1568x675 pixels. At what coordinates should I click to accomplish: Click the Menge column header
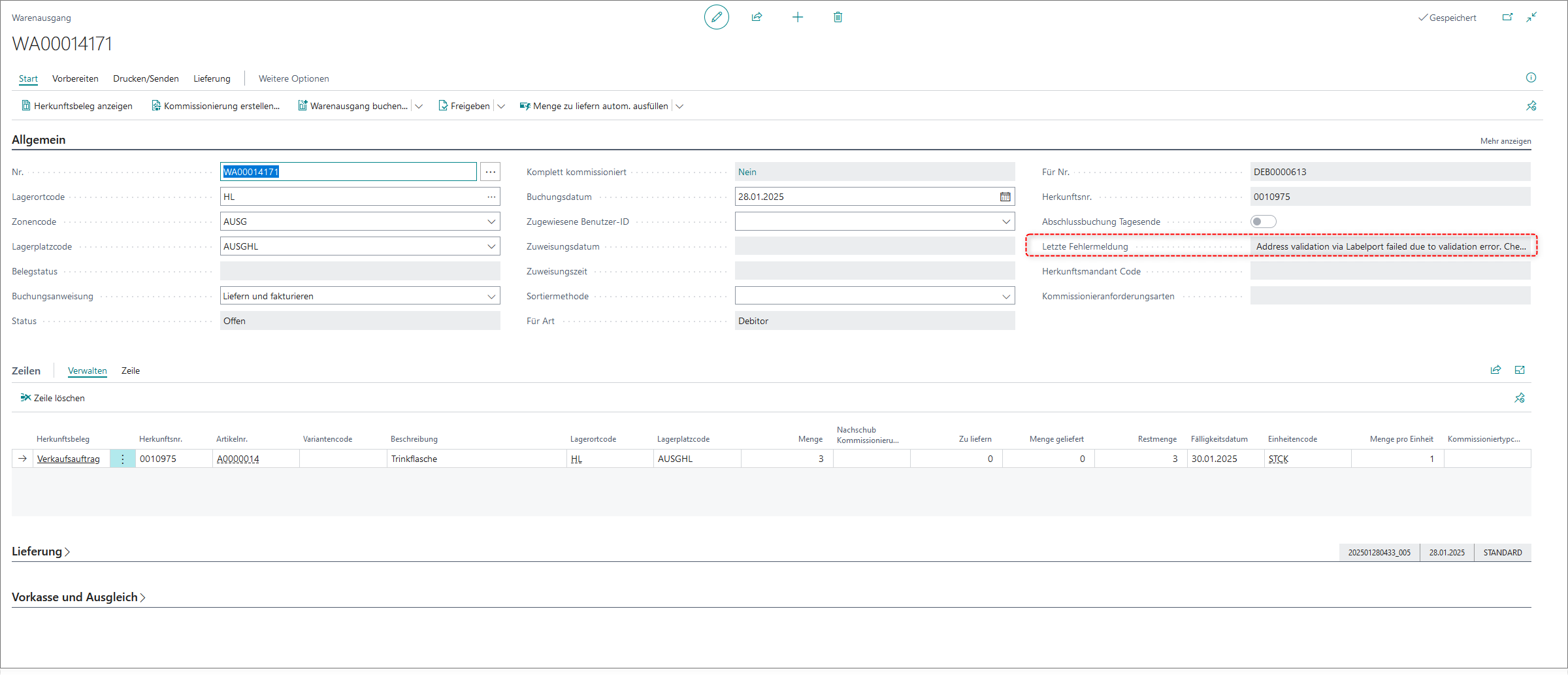click(810, 439)
